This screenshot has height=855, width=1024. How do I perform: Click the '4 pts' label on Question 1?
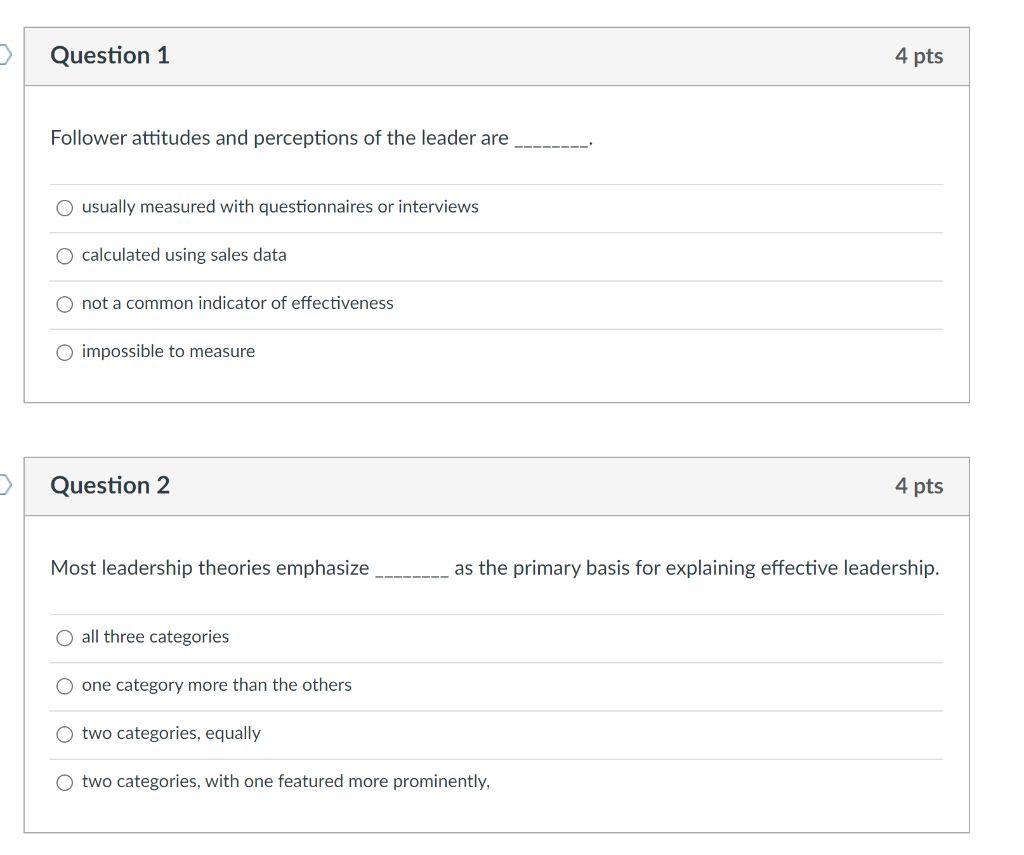[x=919, y=56]
